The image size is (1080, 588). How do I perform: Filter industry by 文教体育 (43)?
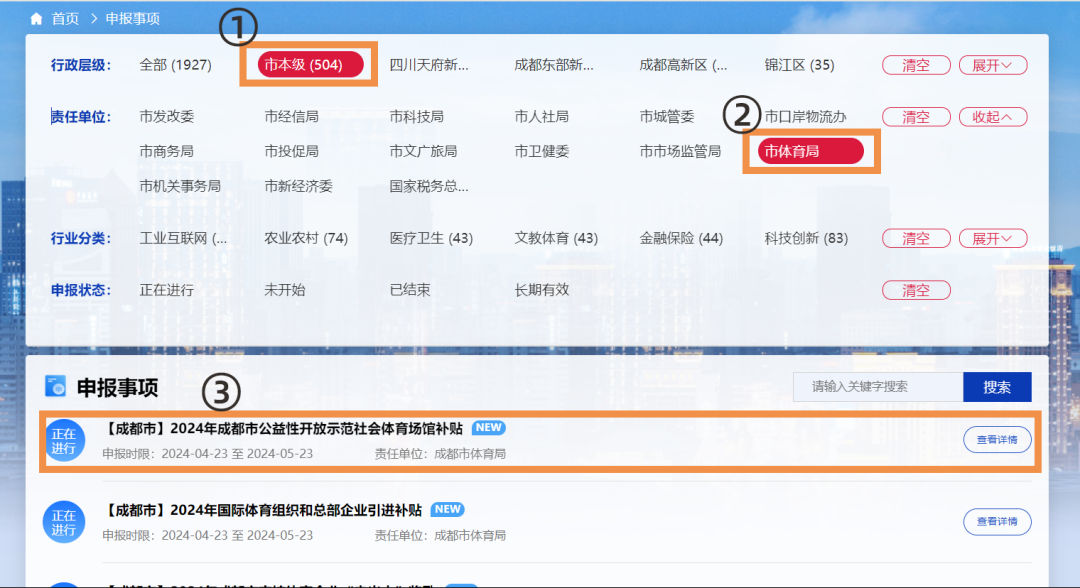point(556,238)
